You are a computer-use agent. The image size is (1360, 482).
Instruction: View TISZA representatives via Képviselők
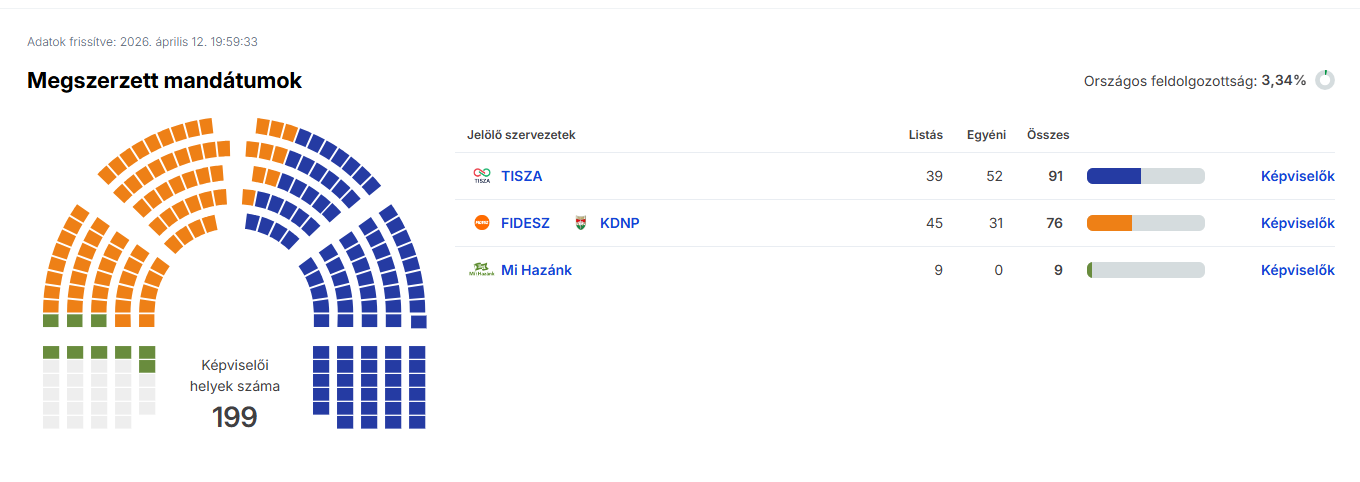point(1297,176)
